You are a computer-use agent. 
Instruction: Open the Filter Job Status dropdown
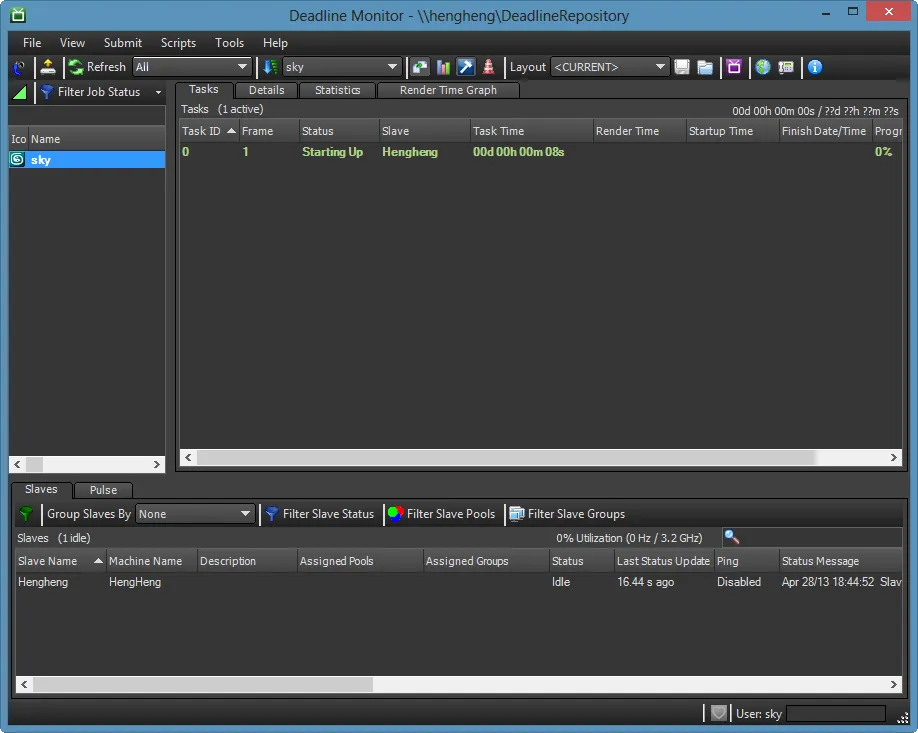point(100,92)
